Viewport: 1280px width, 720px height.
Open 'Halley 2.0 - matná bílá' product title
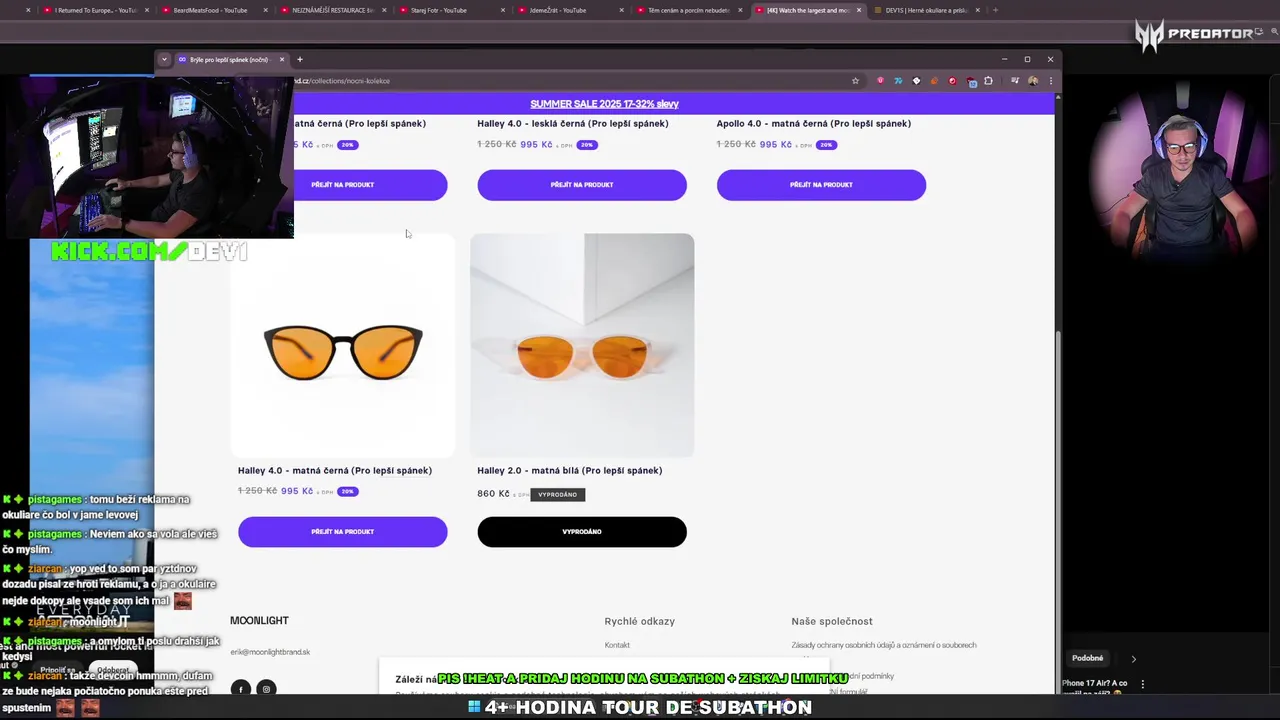pyautogui.click(x=570, y=471)
